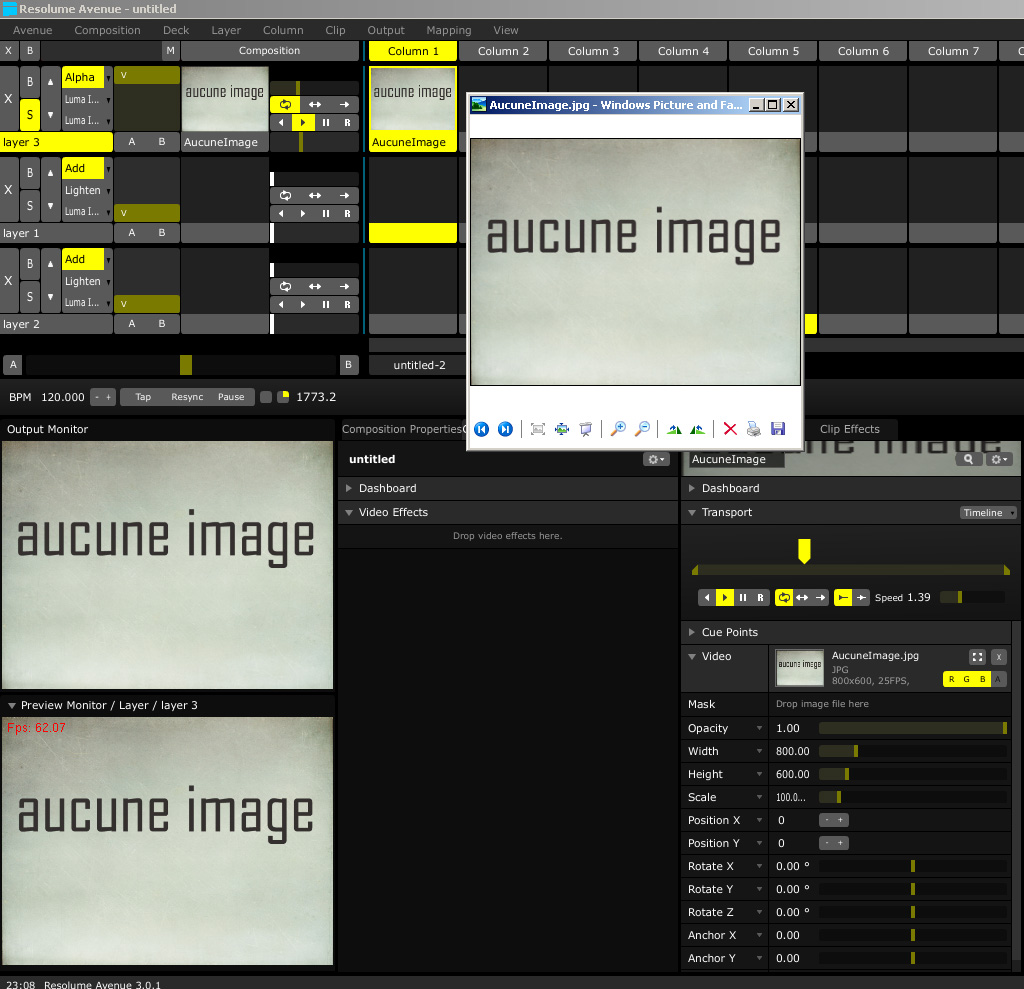Open Deck menu

(176, 30)
